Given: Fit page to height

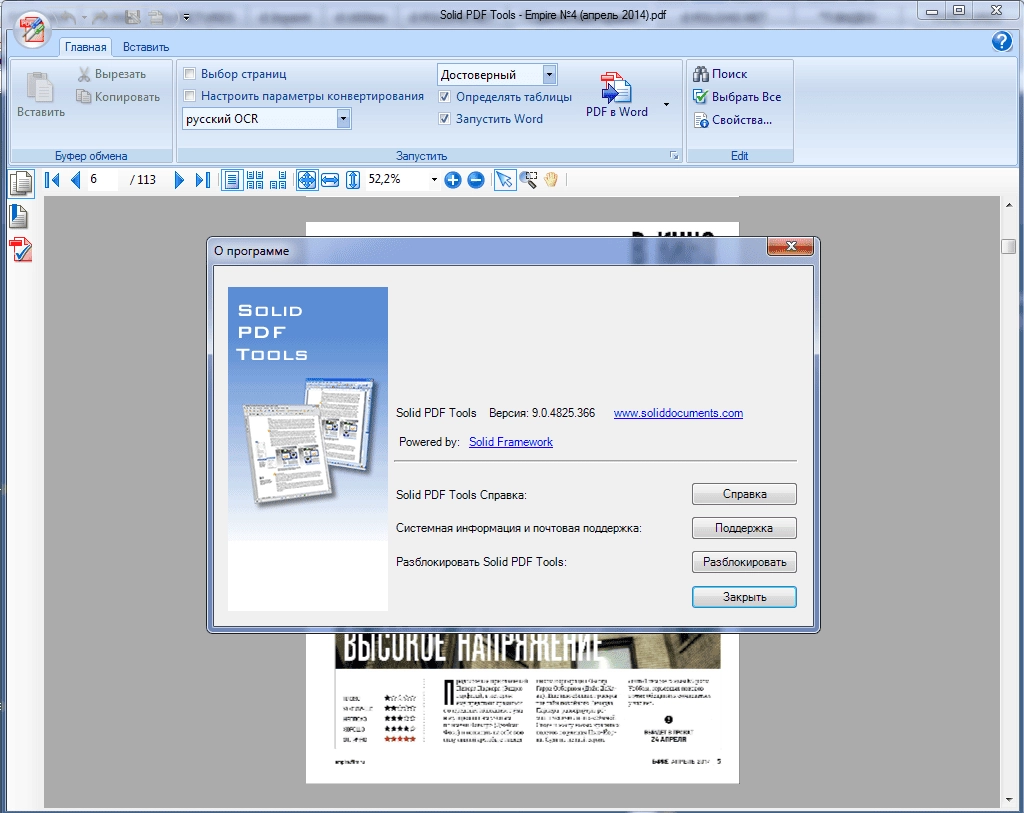Looking at the screenshot, I should [x=353, y=180].
